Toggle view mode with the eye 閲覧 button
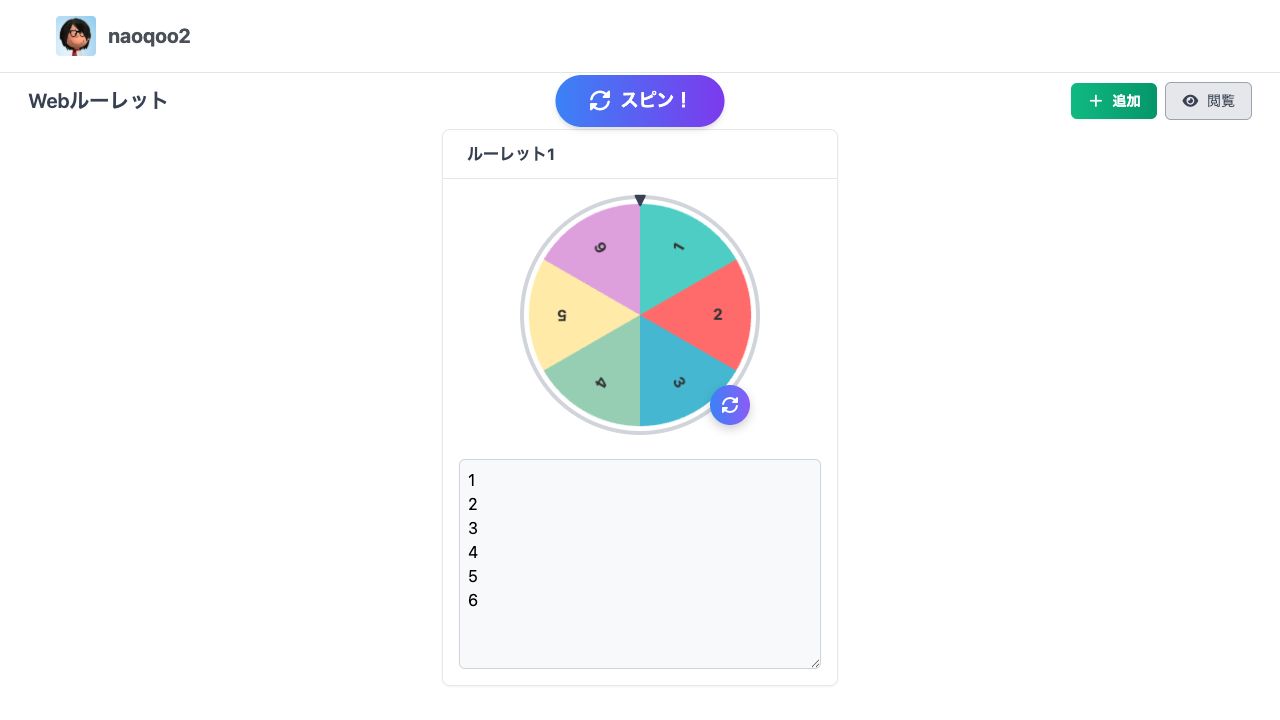1280x720 pixels. 1208,101
